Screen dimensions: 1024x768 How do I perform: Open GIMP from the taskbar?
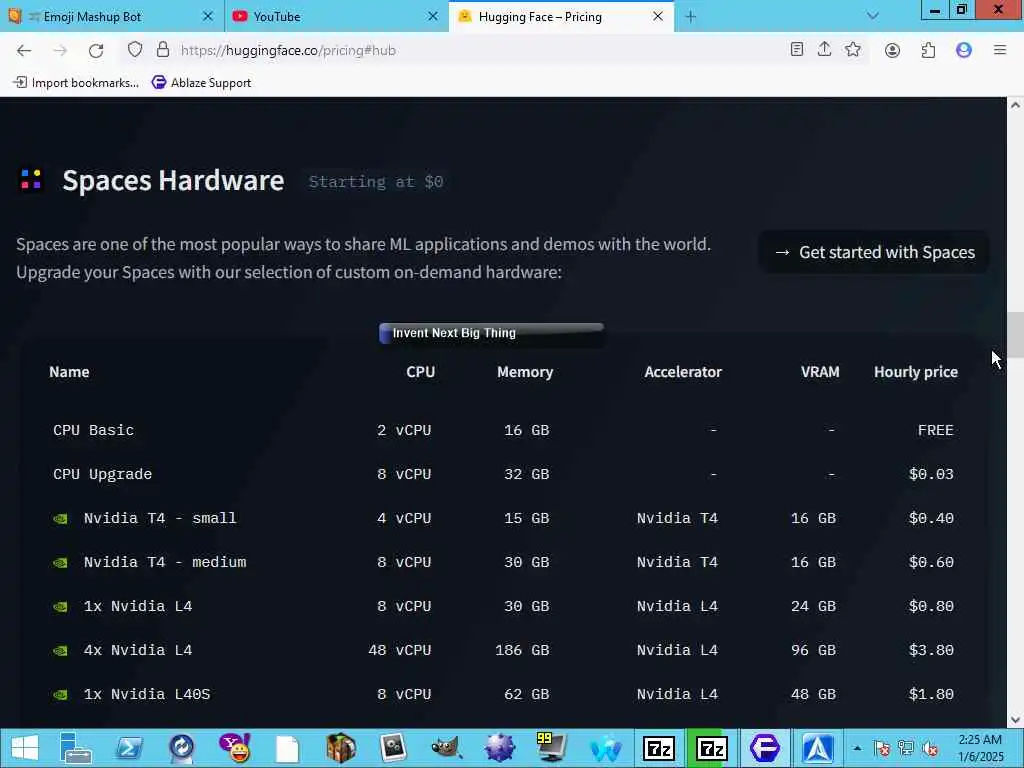(446, 748)
